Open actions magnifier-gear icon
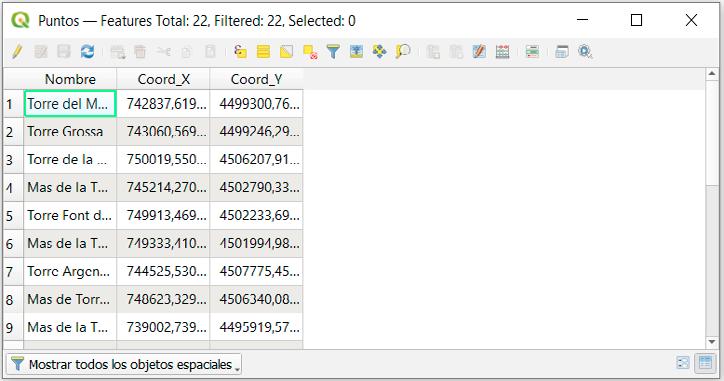The image size is (724, 381). pos(585,51)
